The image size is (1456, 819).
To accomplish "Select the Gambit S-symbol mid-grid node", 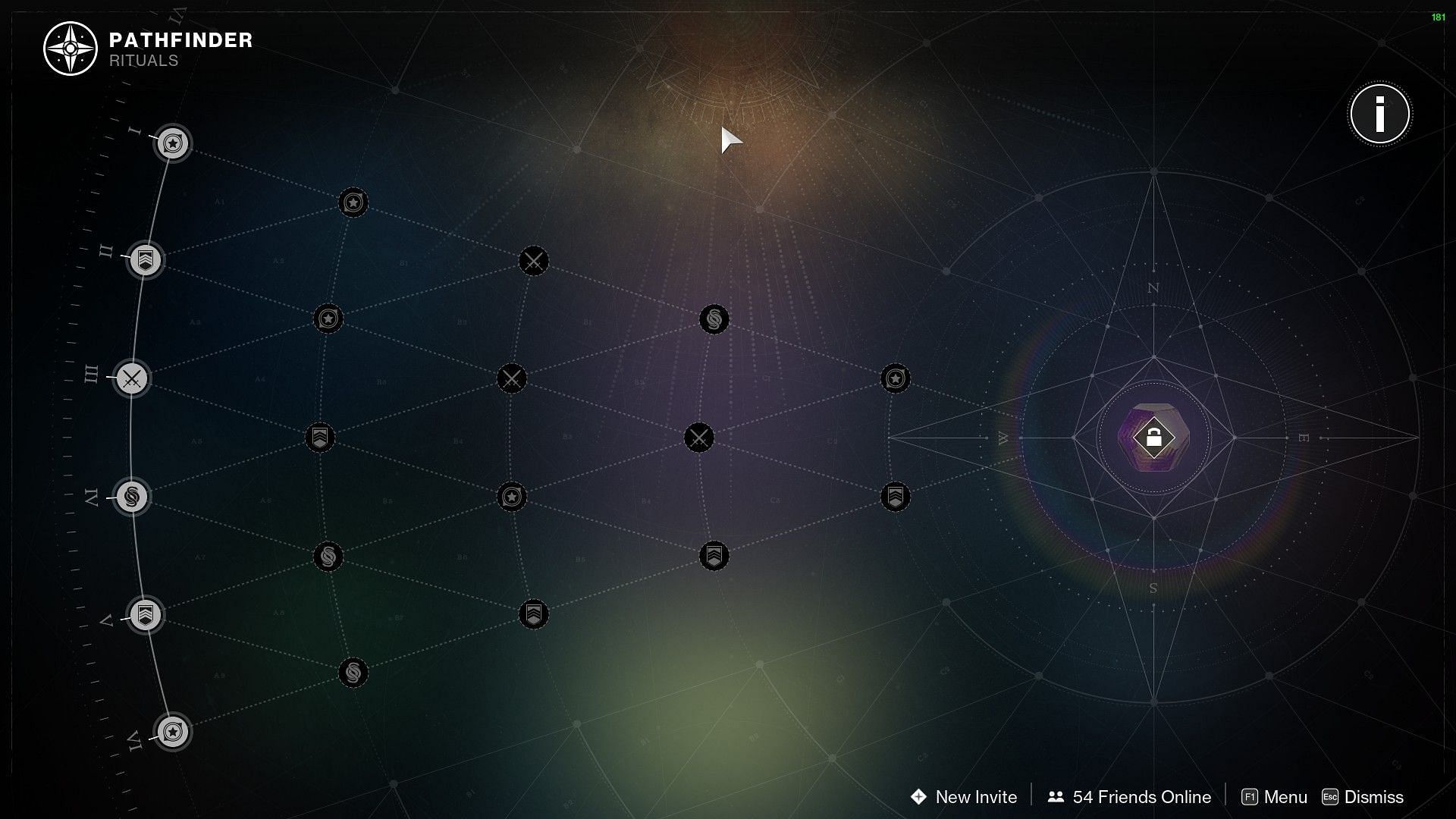I will [x=714, y=319].
